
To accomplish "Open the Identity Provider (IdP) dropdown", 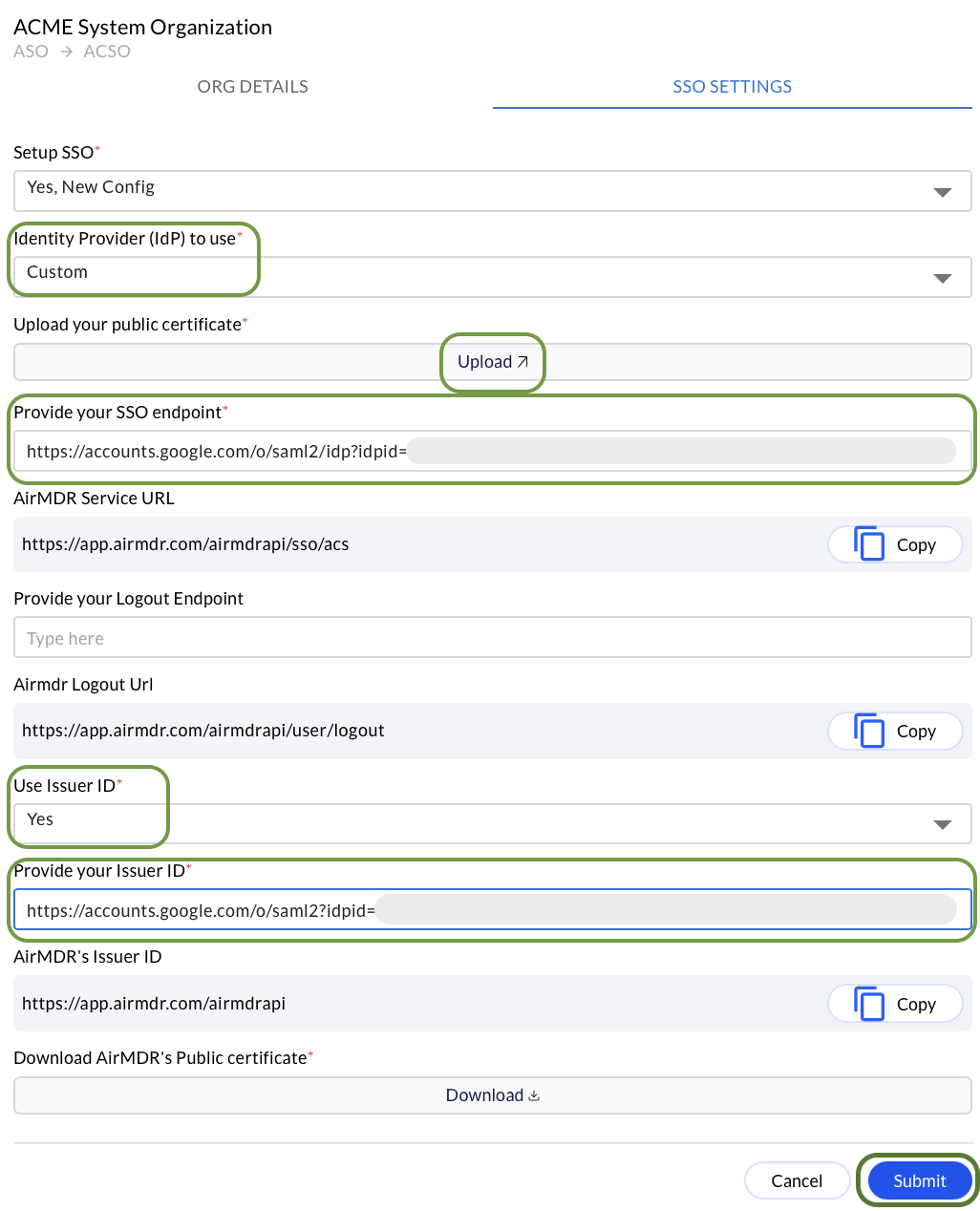I will [x=943, y=277].
